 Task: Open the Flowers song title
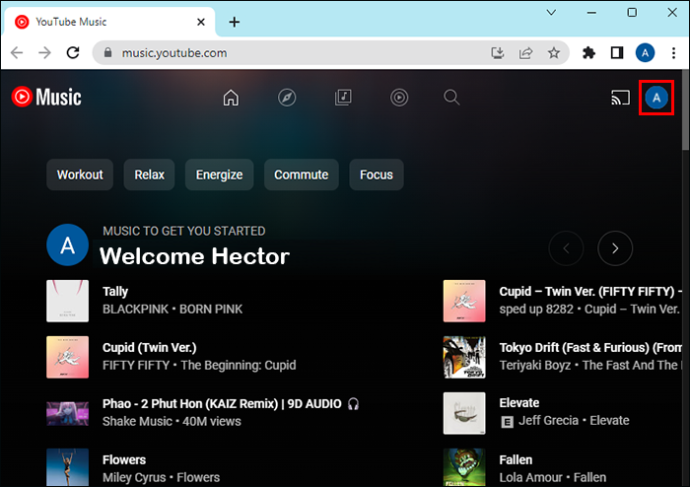[124, 460]
